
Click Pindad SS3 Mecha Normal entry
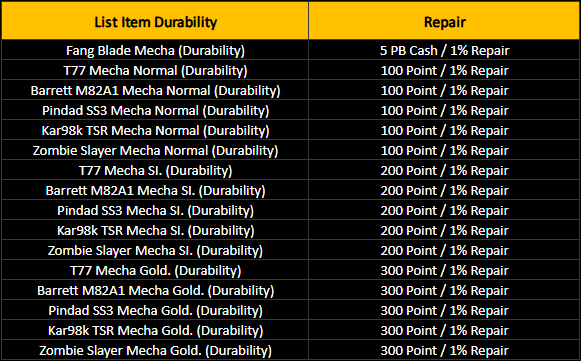tap(155, 110)
